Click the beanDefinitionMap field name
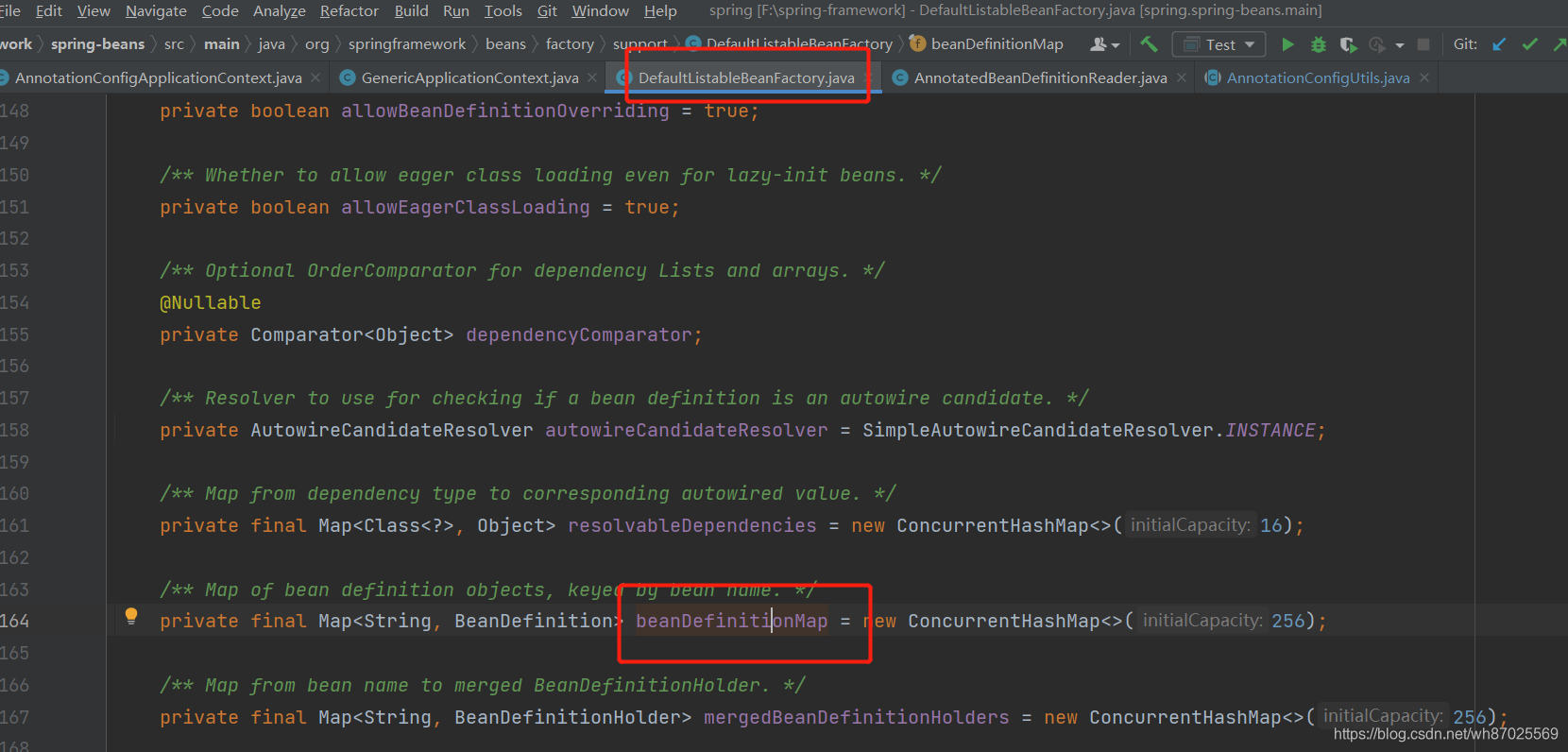This screenshot has width=1568, height=752. click(731, 621)
